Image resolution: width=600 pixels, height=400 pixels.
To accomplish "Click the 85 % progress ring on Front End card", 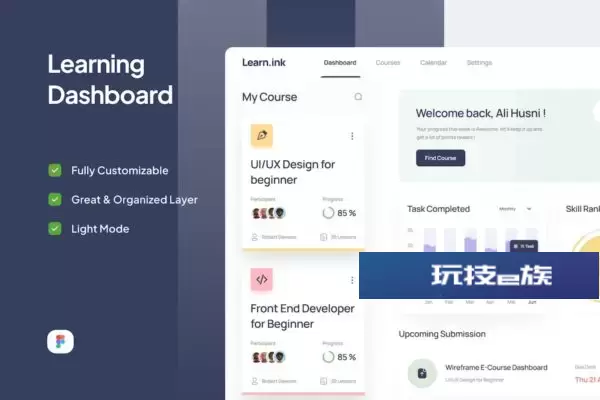I will click(328, 357).
